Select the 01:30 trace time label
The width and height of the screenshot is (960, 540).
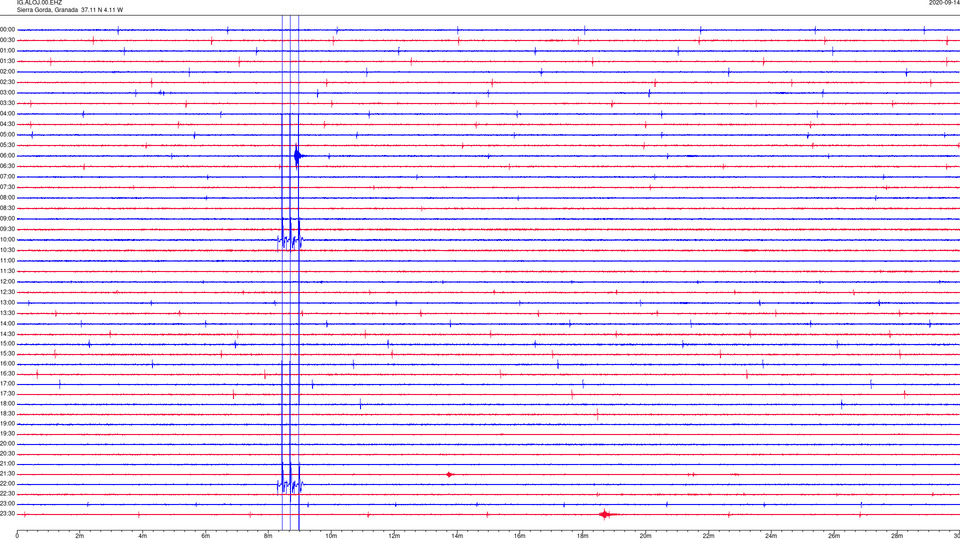(7, 61)
